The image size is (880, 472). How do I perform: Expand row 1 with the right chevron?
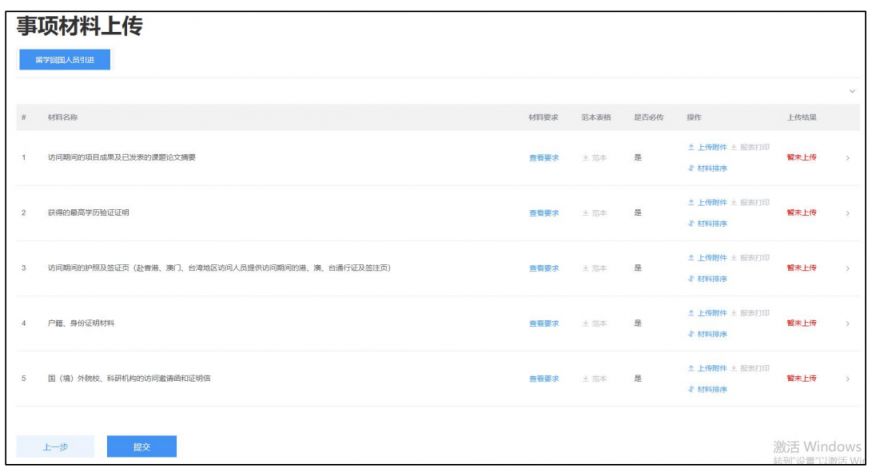click(x=848, y=157)
